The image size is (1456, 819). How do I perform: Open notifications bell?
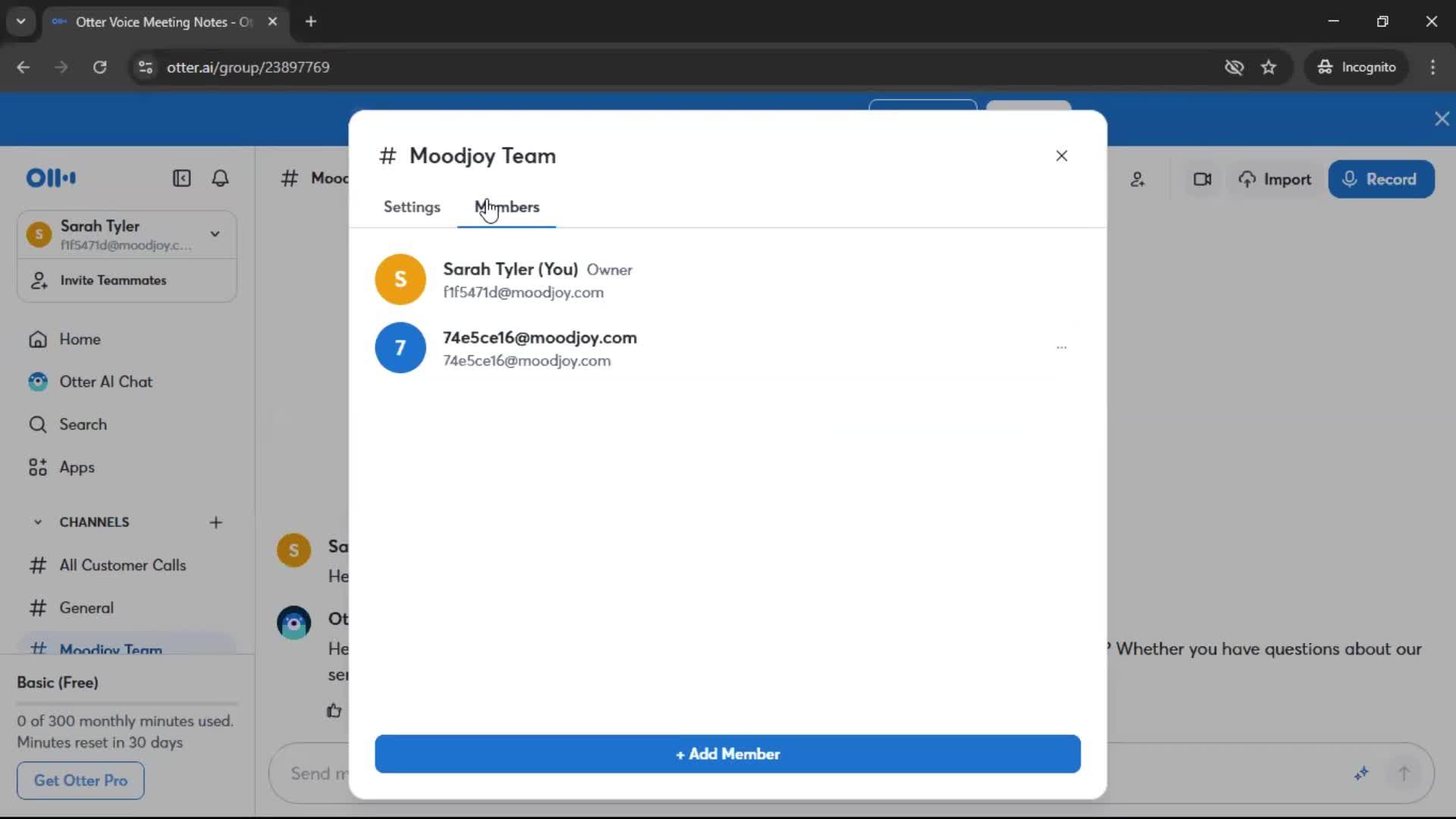(220, 178)
